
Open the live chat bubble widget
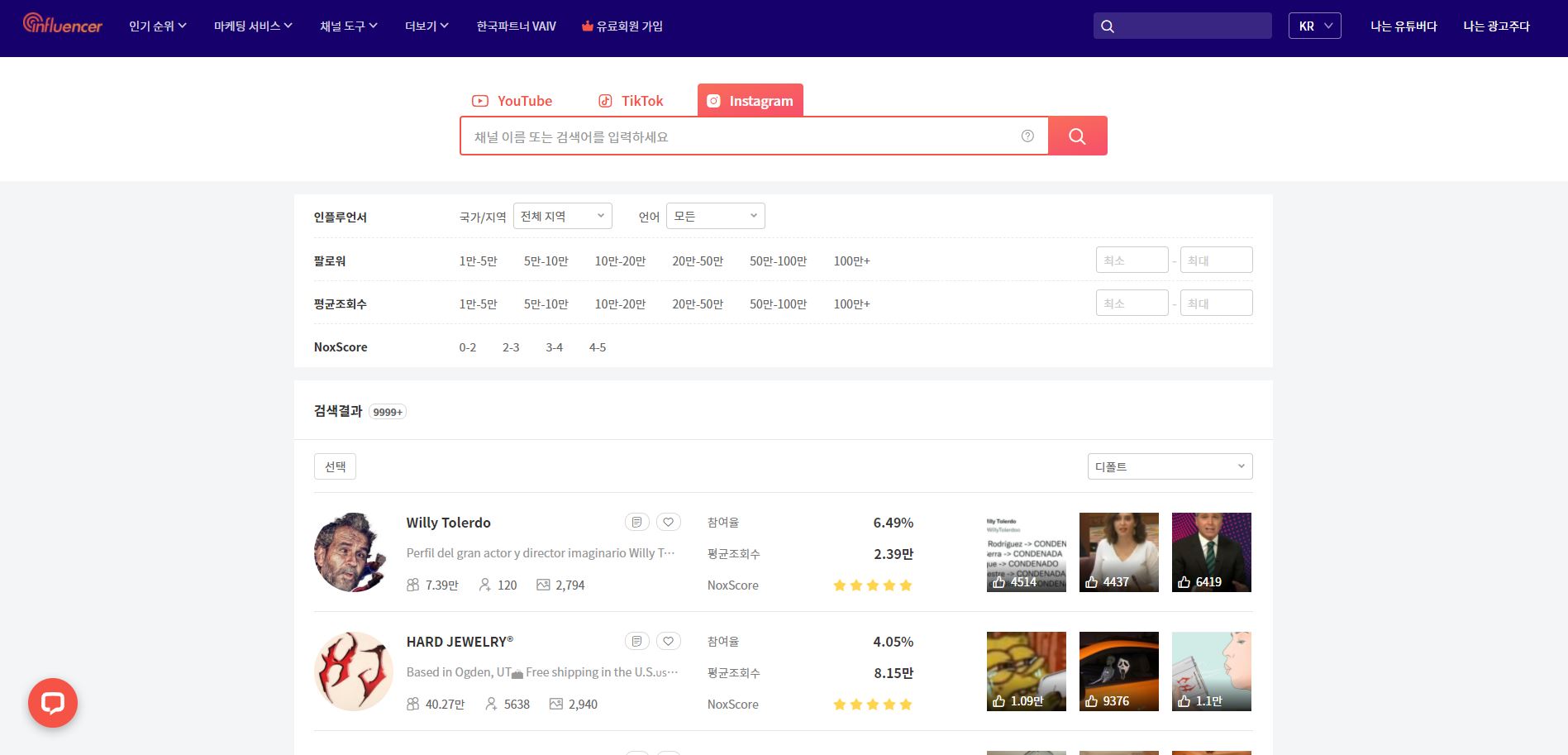point(53,703)
